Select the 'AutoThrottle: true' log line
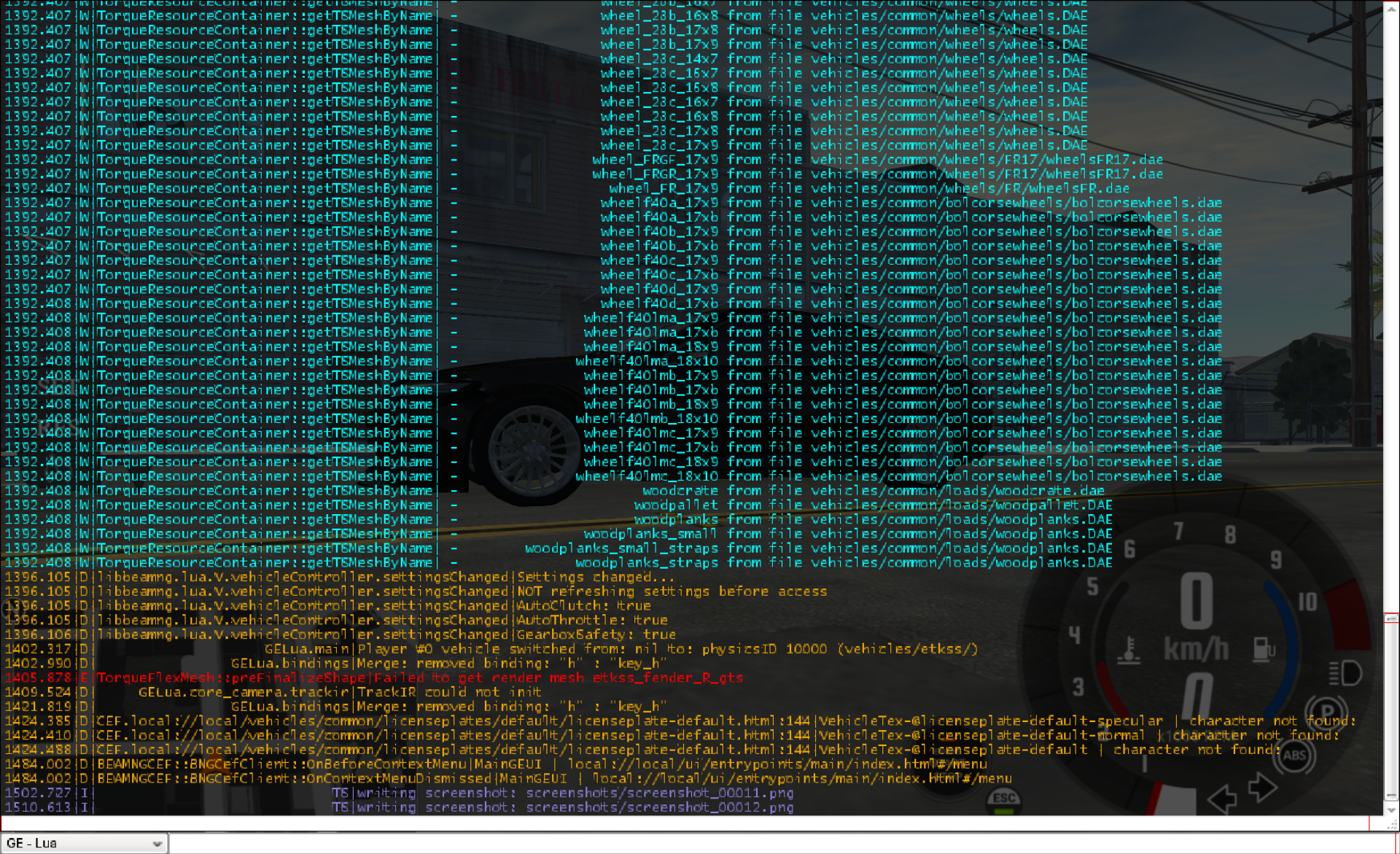1400x854 pixels. click(x=336, y=620)
